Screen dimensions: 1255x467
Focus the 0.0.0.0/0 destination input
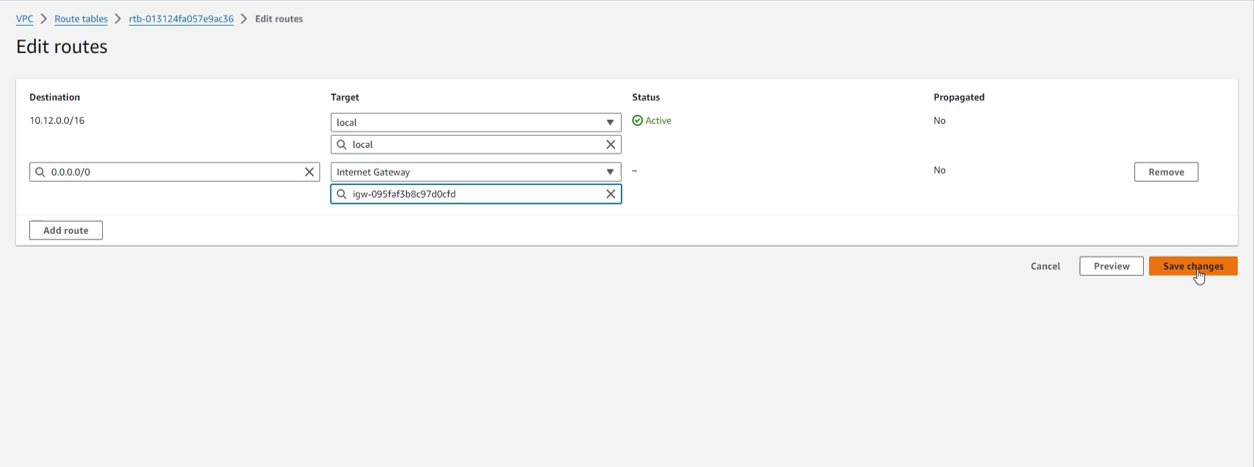click(x=170, y=172)
